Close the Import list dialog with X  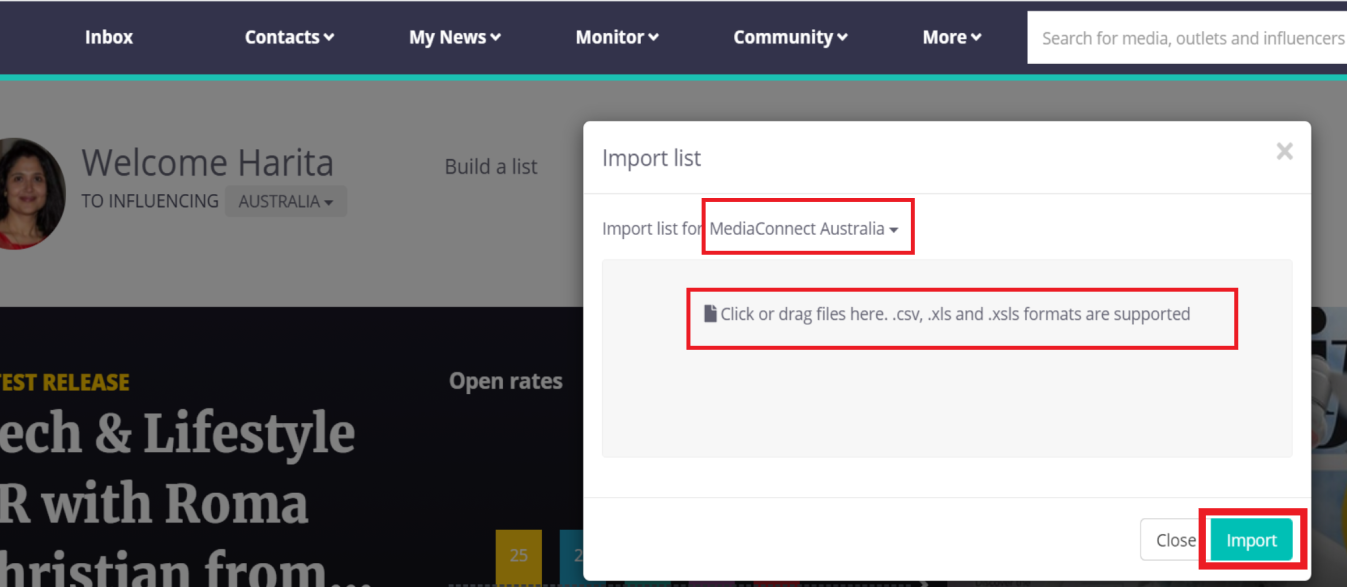(1284, 151)
